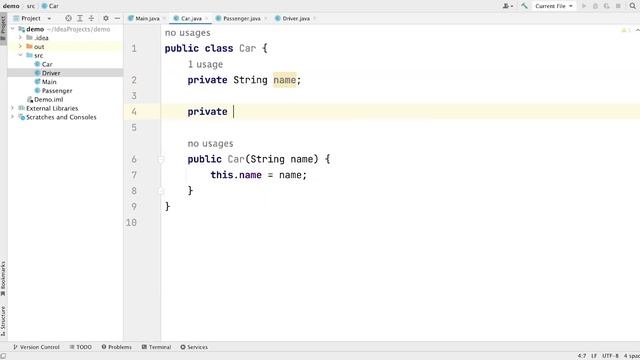The height and width of the screenshot is (360, 640).
Task: Hide the Project panel with minus icon
Action: [117, 18]
